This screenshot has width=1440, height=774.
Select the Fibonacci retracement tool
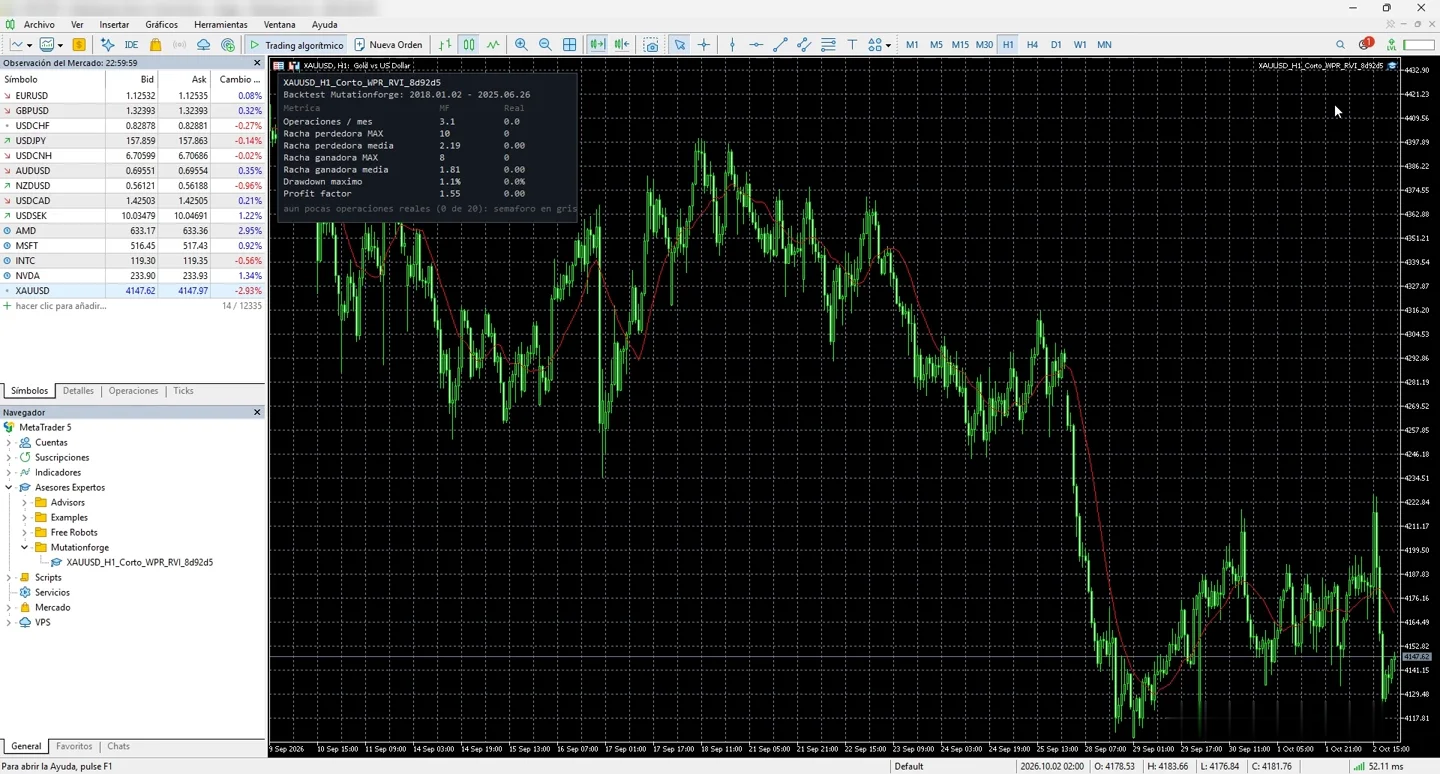pos(828,45)
